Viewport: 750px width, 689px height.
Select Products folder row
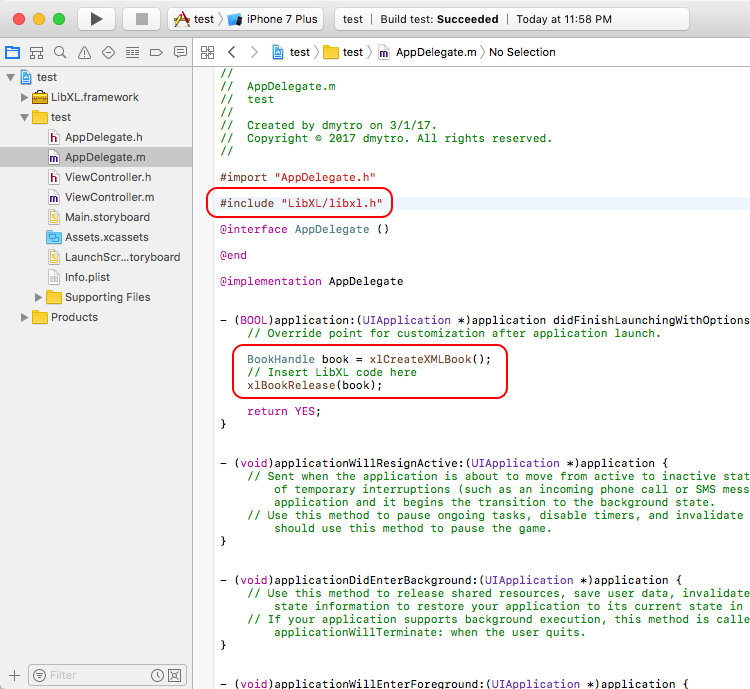[x=96, y=317]
